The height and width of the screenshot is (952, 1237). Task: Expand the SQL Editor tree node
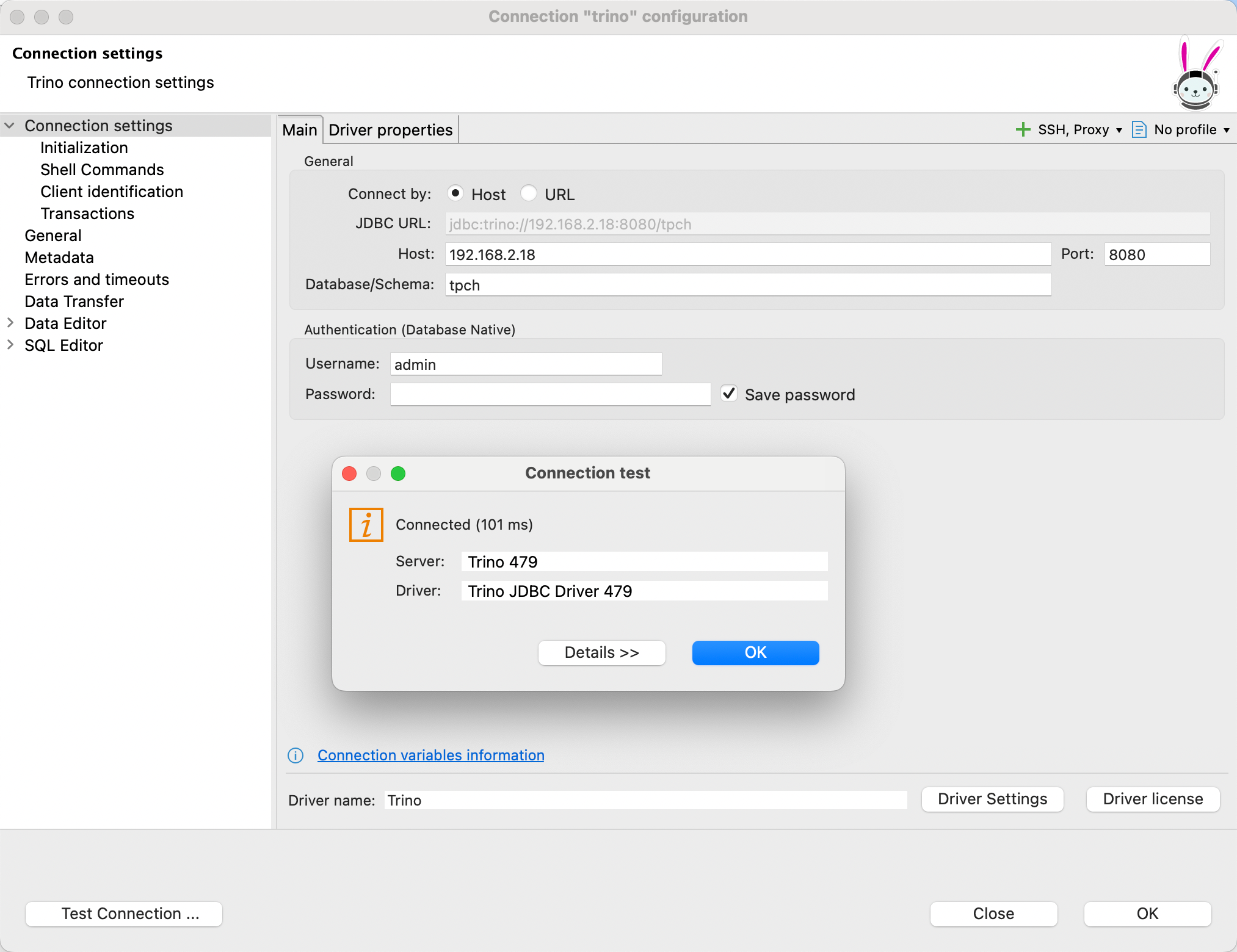pos(10,345)
